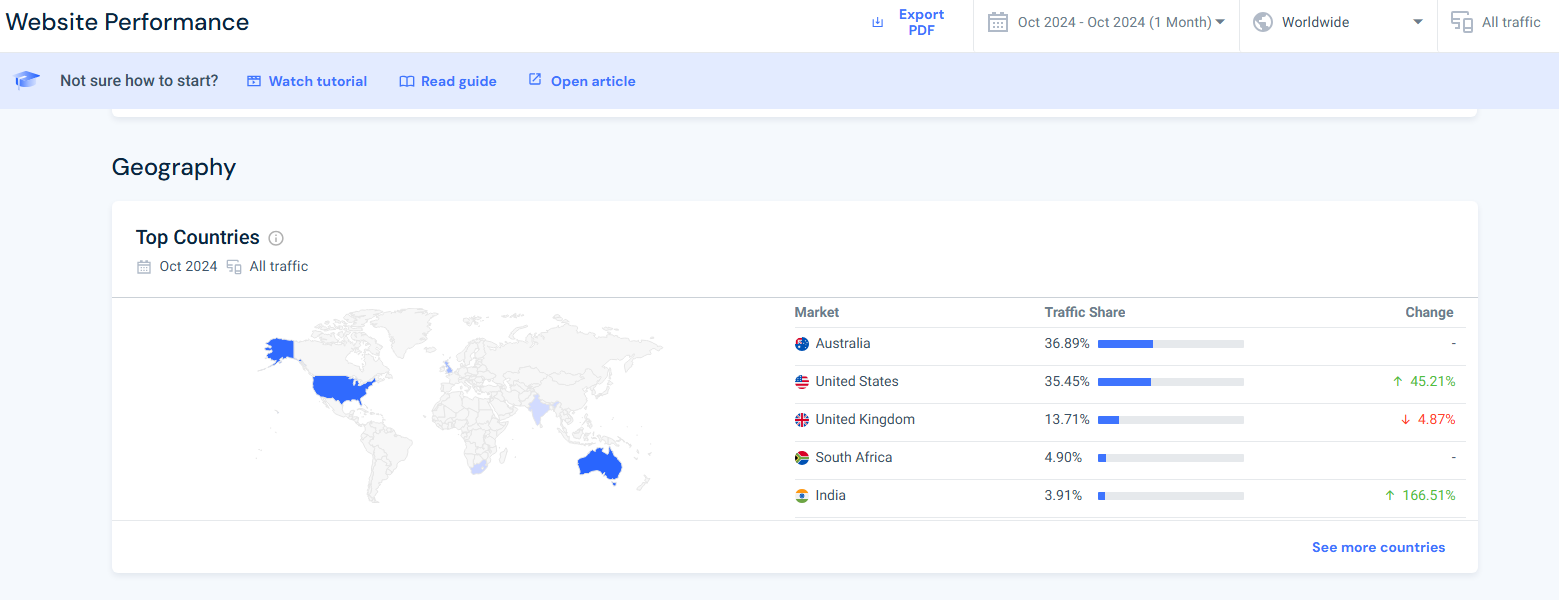Viewport: 1559px width, 600px height.
Task: Select South Africa in the Market list
Action: click(x=854, y=457)
